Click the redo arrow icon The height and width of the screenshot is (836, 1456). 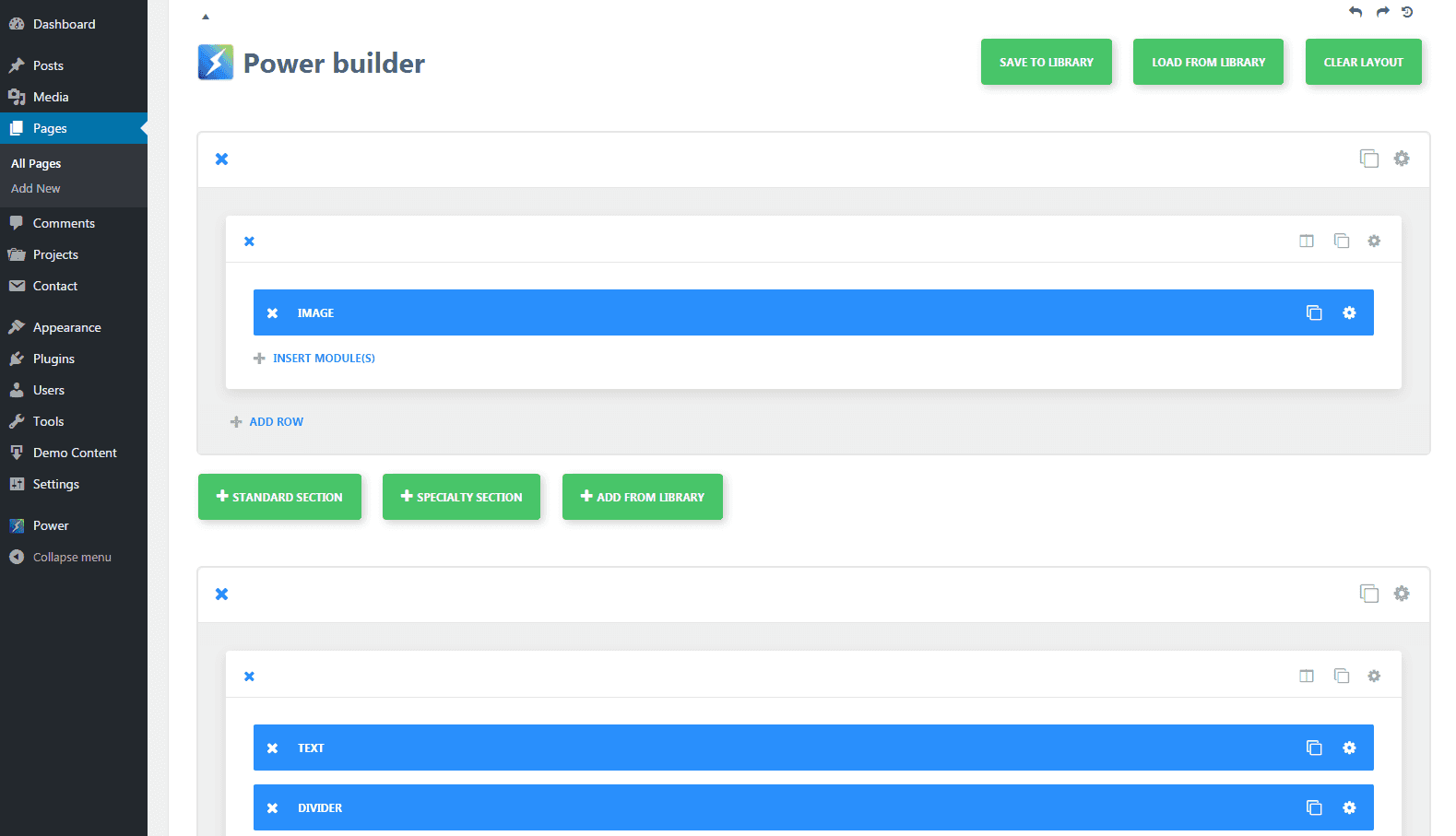click(1382, 12)
